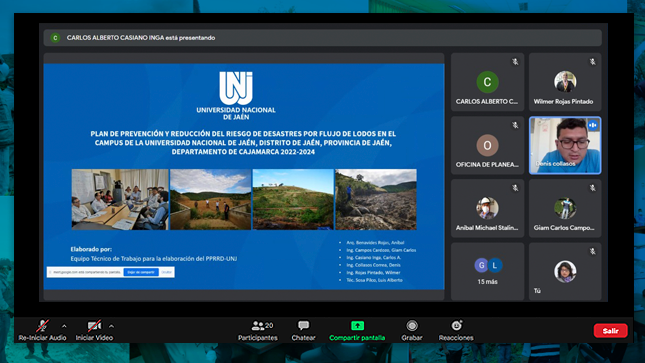Leave meeting with red Salir button
The image size is (645, 363).
click(610, 330)
